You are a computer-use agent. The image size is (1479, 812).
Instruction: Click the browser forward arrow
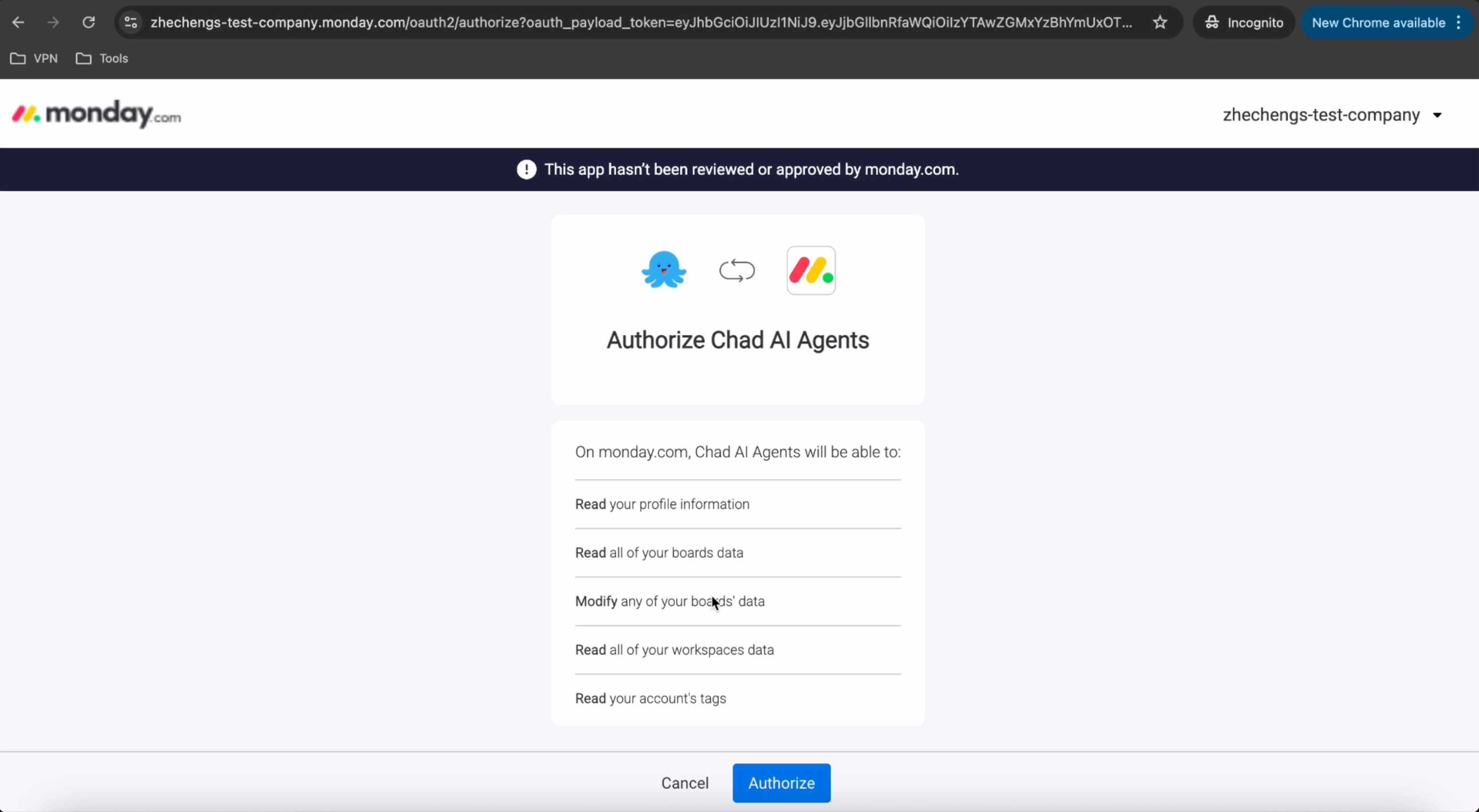53,22
